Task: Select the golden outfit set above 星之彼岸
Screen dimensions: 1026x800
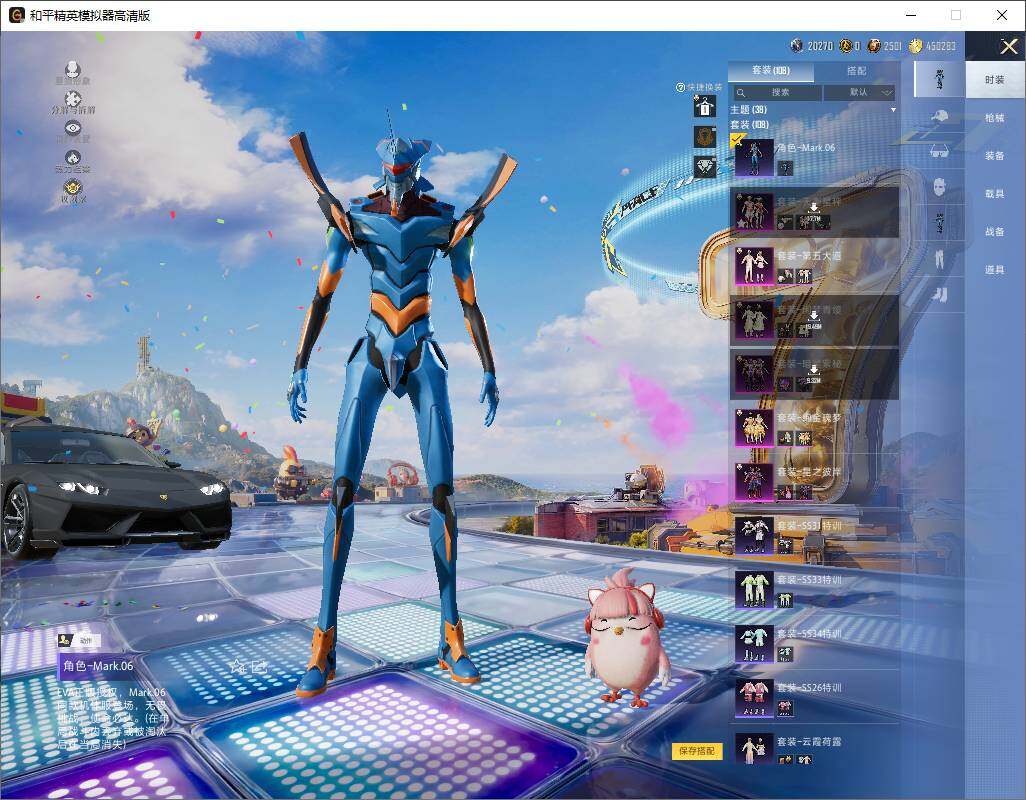Action: coord(754,428)
